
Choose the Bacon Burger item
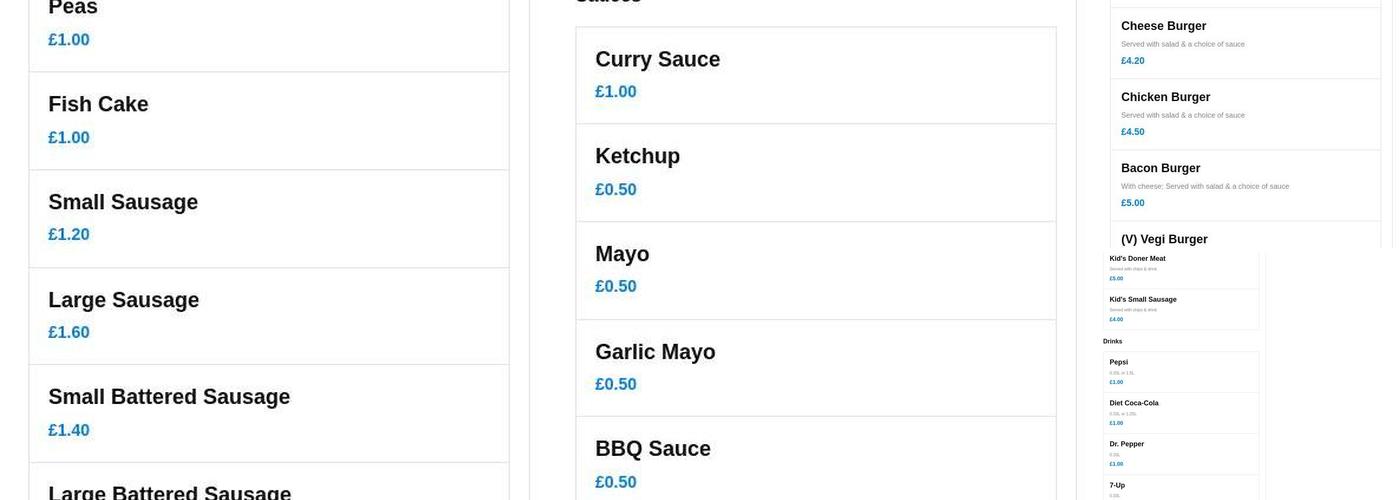[1244, 185]
